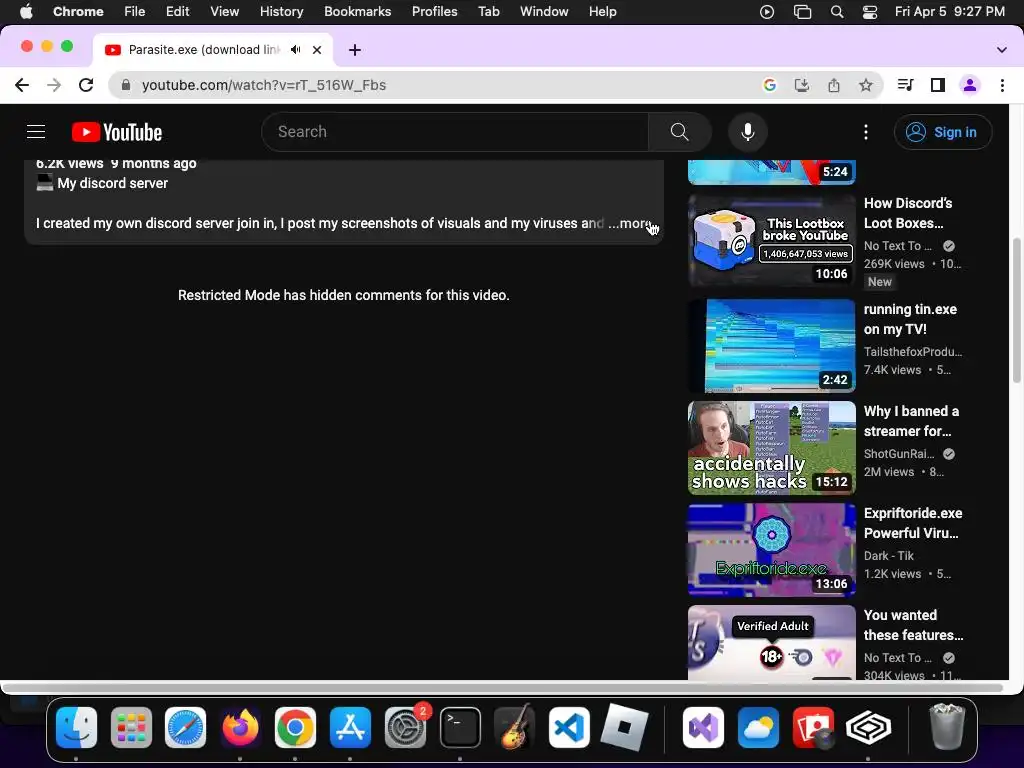Open Expriftoride.exe video thumbnail

coord(771,550)
